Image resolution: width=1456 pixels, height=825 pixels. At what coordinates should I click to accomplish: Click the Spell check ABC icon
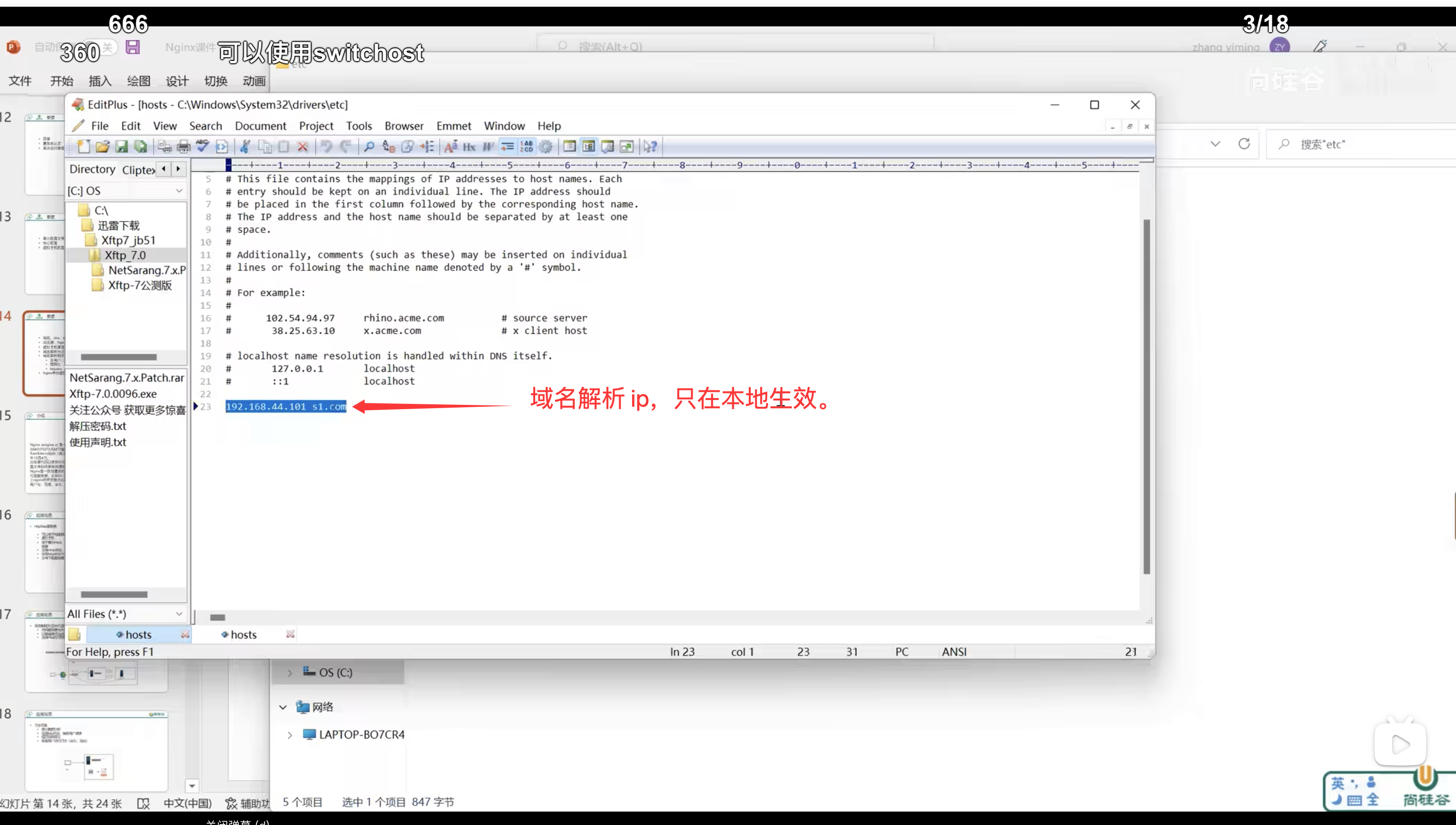(202, 147)
